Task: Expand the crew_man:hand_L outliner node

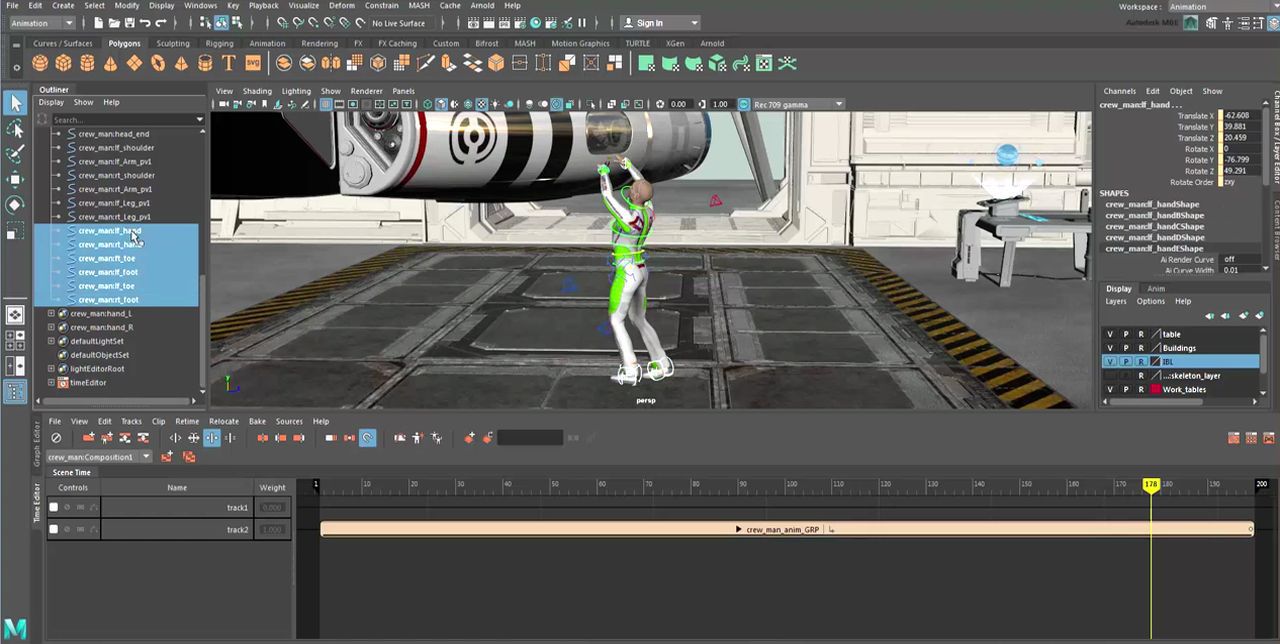Action: (x=51, y=313)
